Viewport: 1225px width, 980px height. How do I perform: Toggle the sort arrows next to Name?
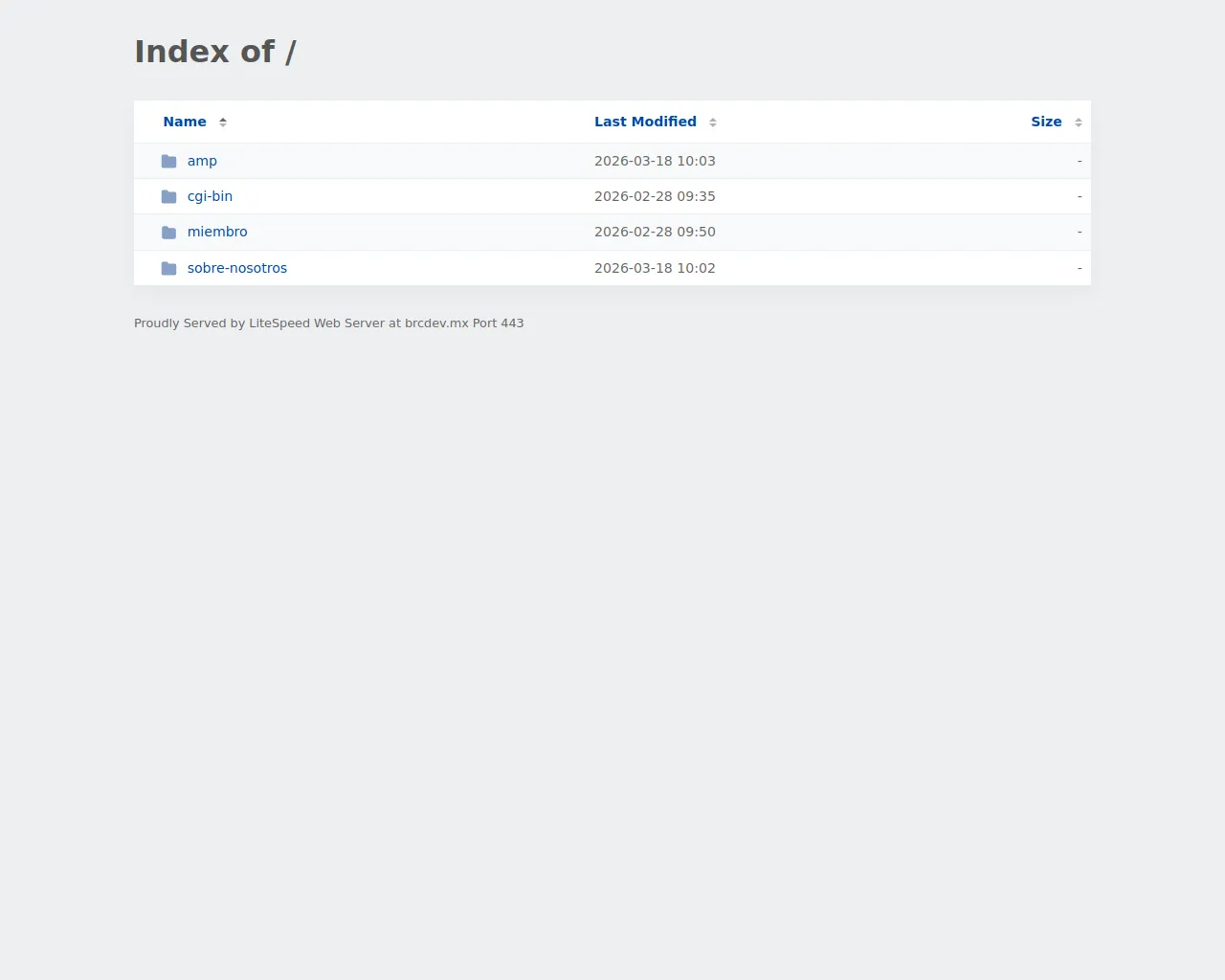click(x=223, y=122)
